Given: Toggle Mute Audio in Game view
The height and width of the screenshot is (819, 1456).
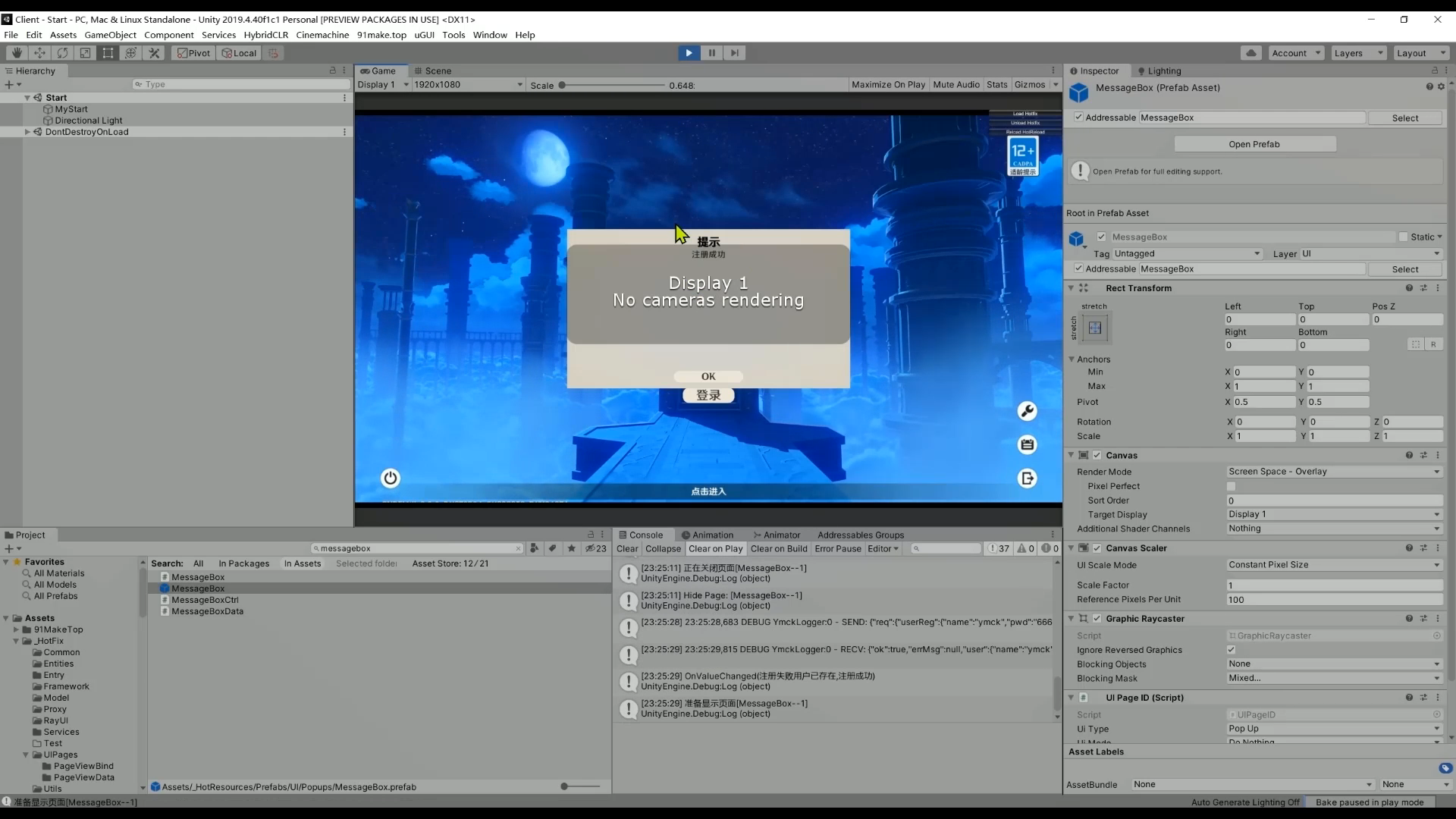Looking at the screenshot, I should pos(956,85).
